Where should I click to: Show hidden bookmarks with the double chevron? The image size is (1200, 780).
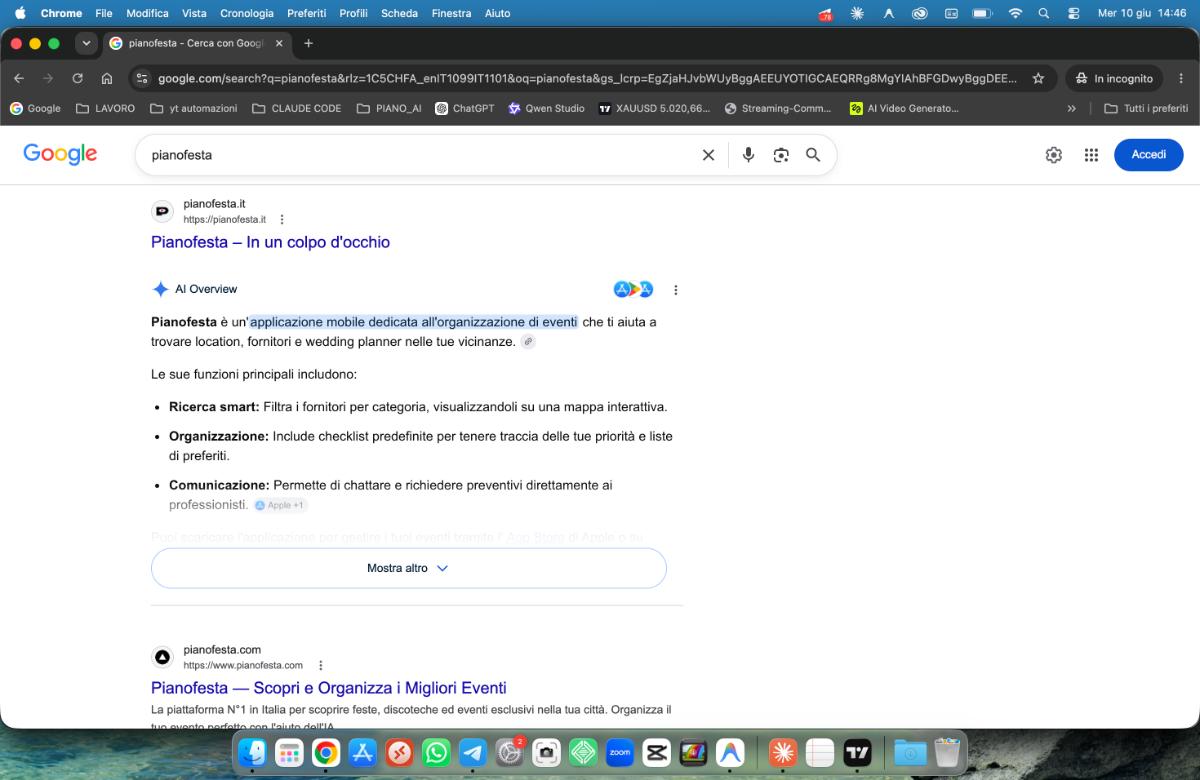coord(1072,108)
